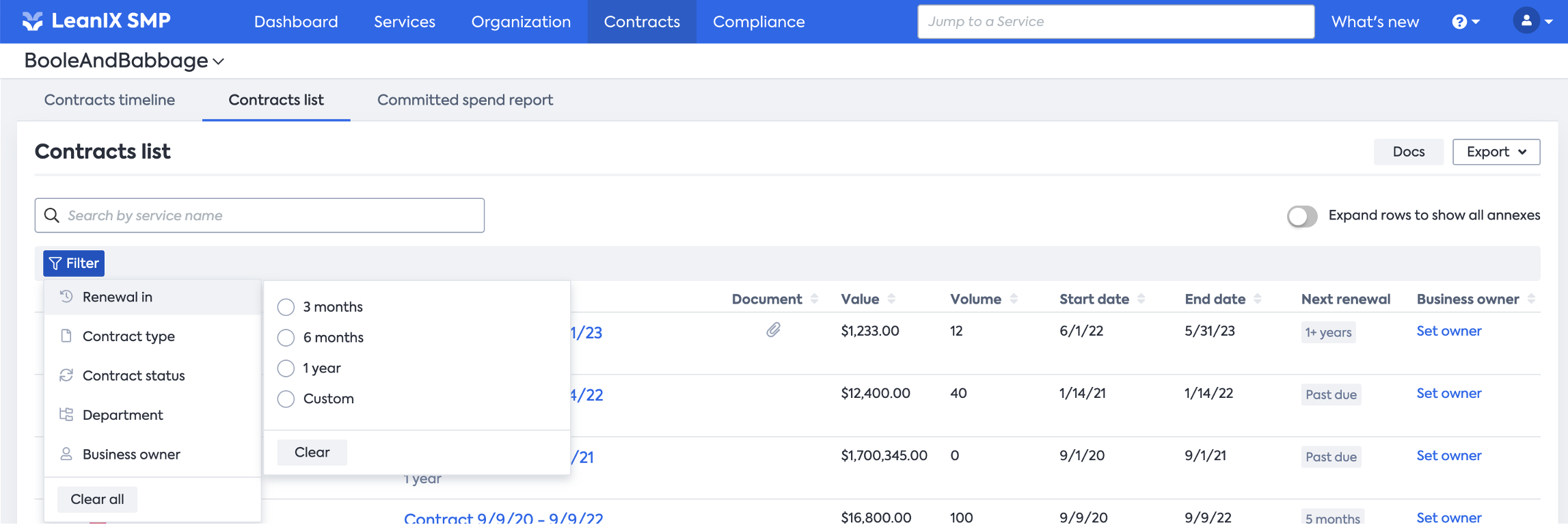Image resolution: width=1568 pixels, height=525 pixels.
Task: Open the What's new link
Action: point(1375,22)
